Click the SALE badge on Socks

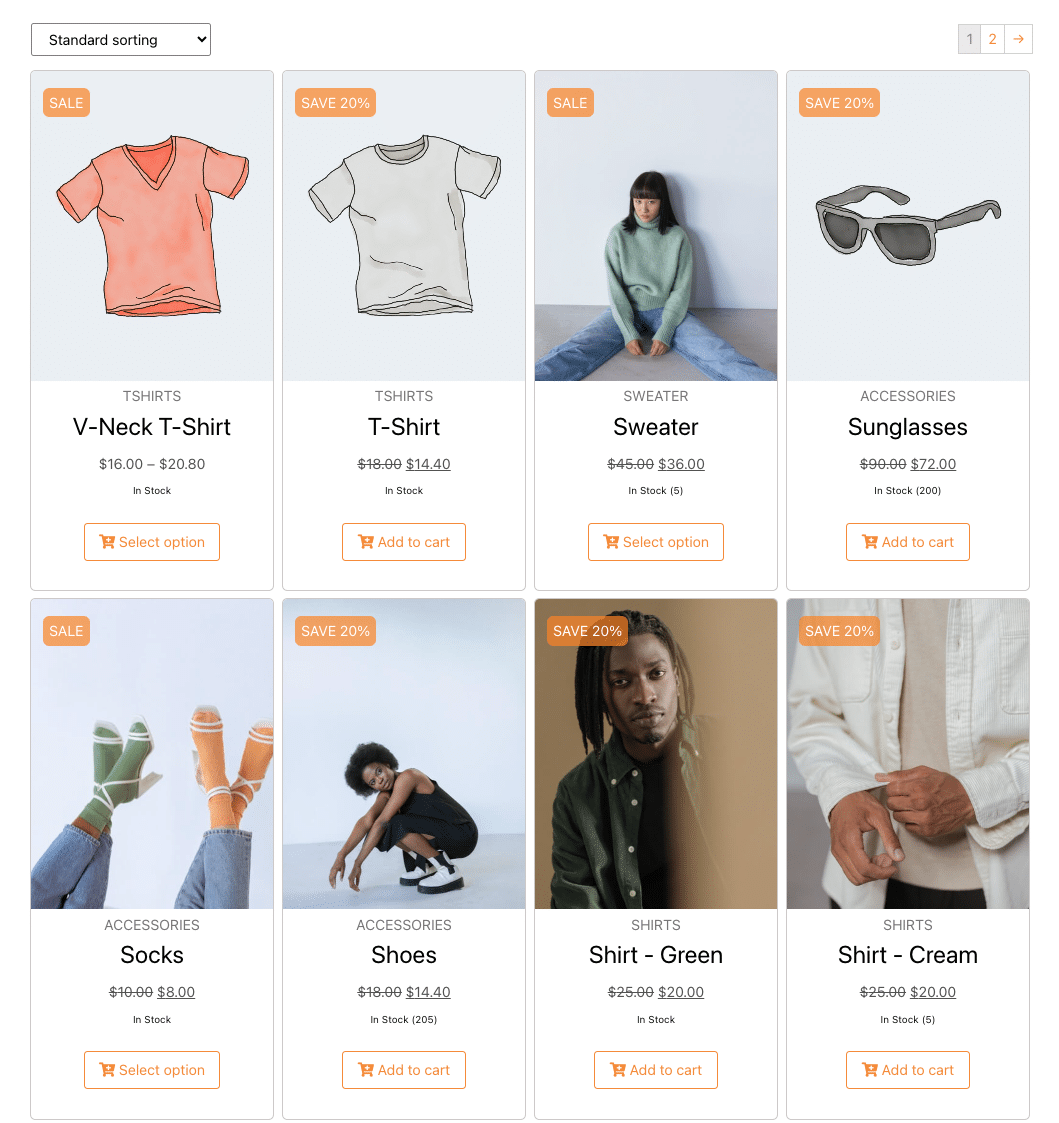click(67, 631)
